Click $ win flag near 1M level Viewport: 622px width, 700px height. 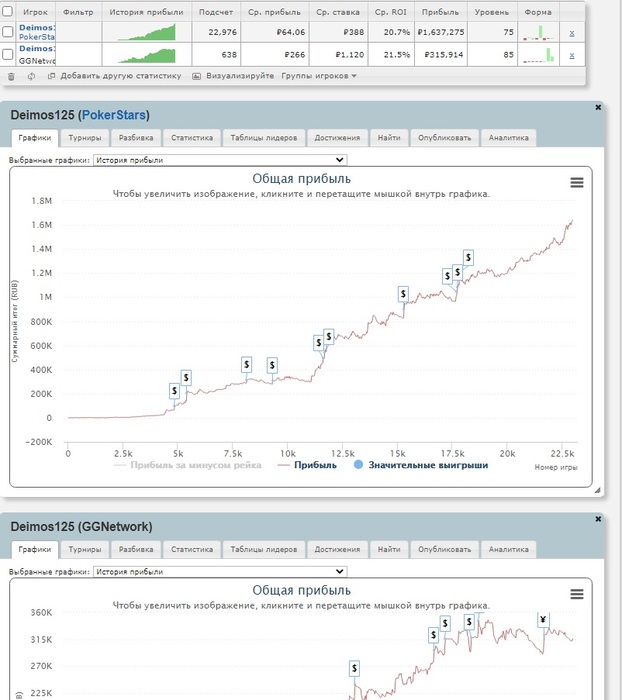click(x=403, y=294)
